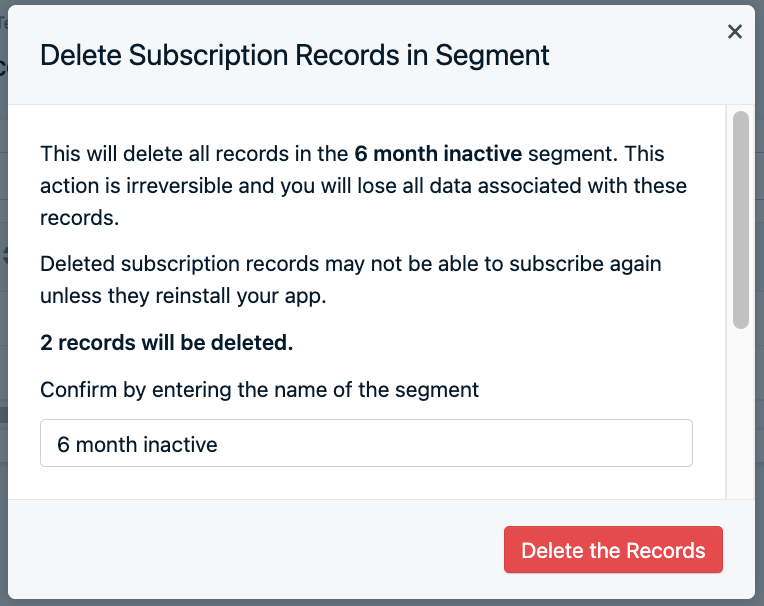764x606 pixels.
Task: Close the dialog with the X icon
Action: (735, 32)
